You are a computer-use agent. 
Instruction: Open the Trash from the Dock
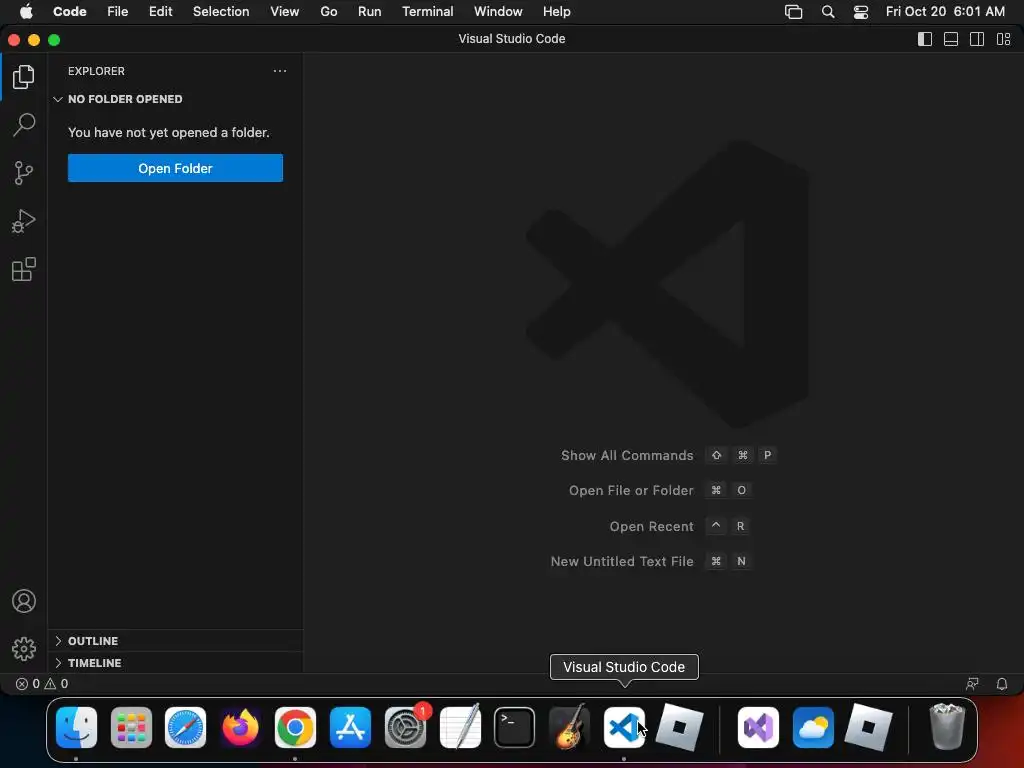pos(947,727)
